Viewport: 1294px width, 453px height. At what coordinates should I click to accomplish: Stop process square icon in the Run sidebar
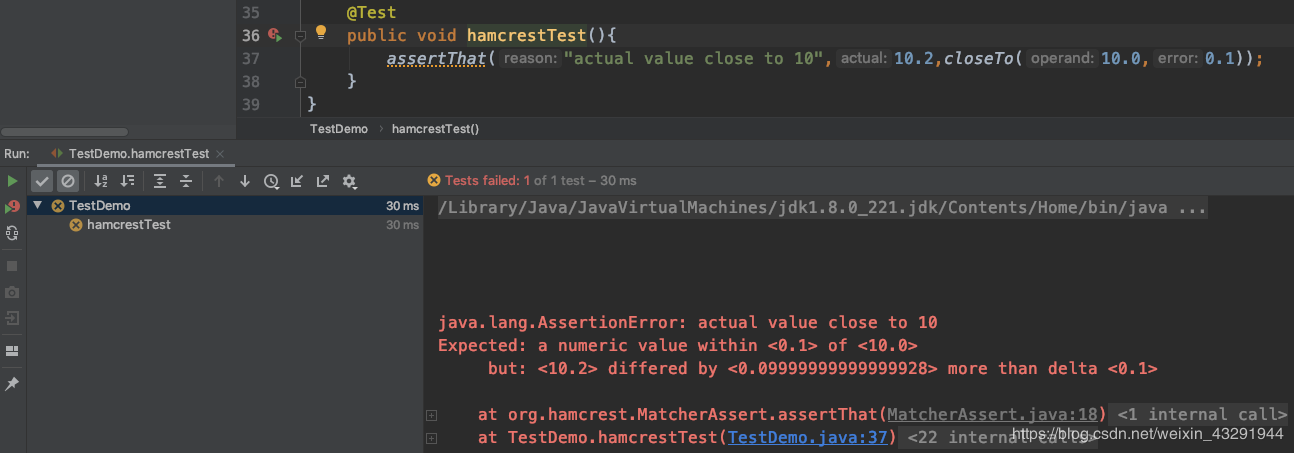[x=12, y=266]
